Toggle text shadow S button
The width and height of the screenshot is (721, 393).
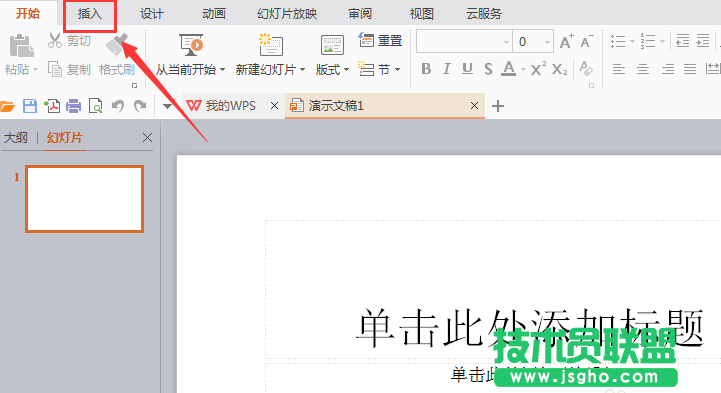point(488,69)
